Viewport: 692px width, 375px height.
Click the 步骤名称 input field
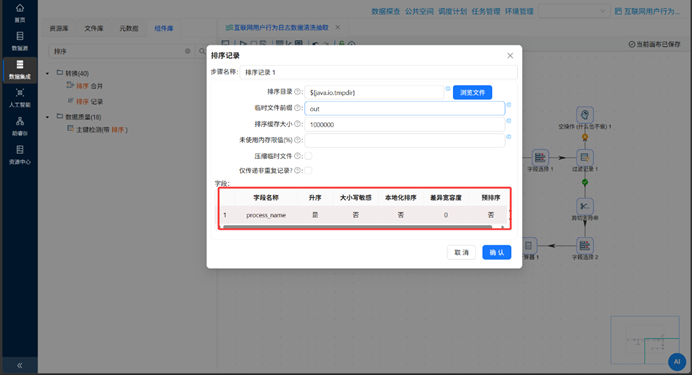point(379,72)
